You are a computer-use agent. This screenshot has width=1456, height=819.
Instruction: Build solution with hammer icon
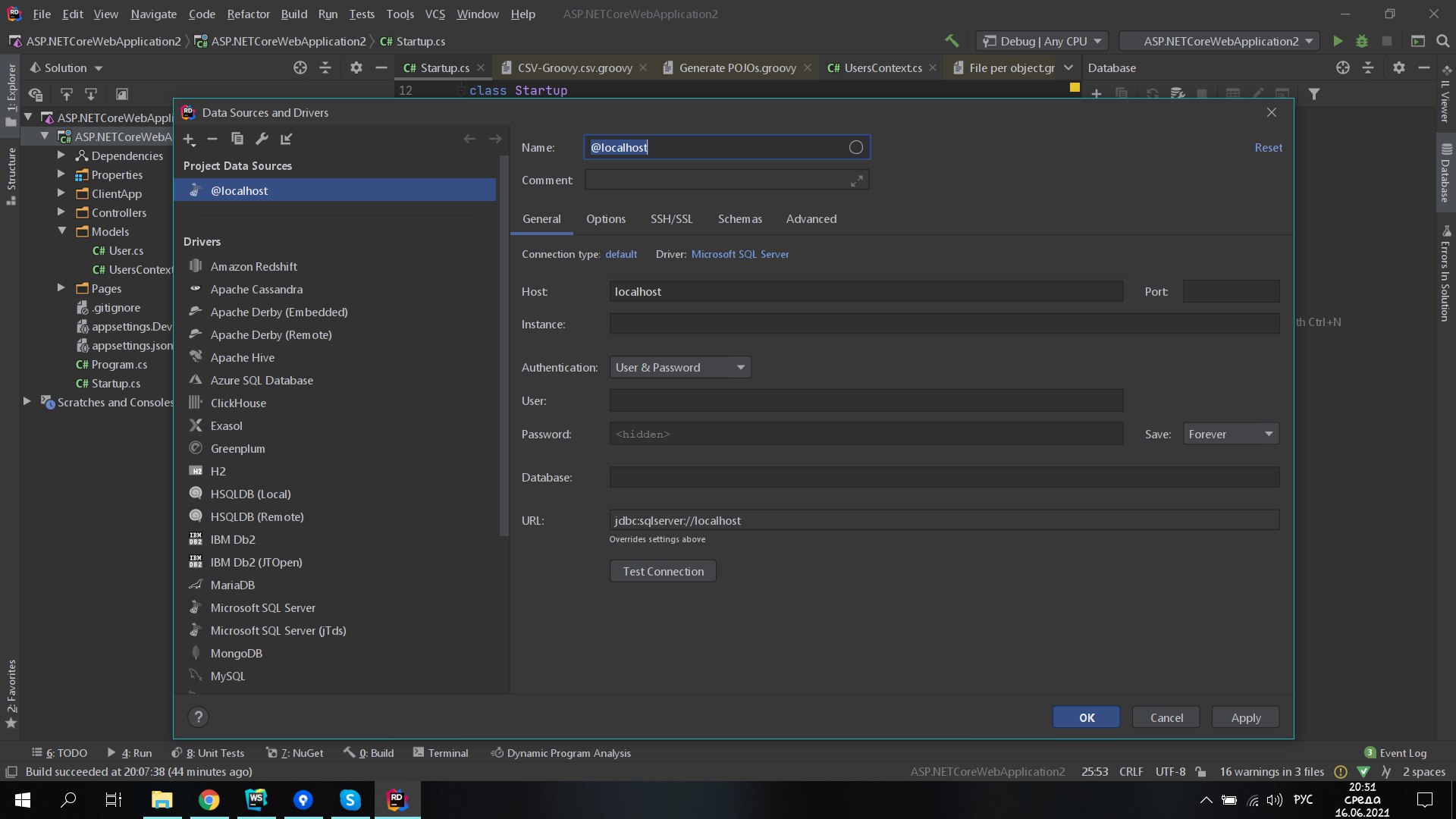coord(952,41)
